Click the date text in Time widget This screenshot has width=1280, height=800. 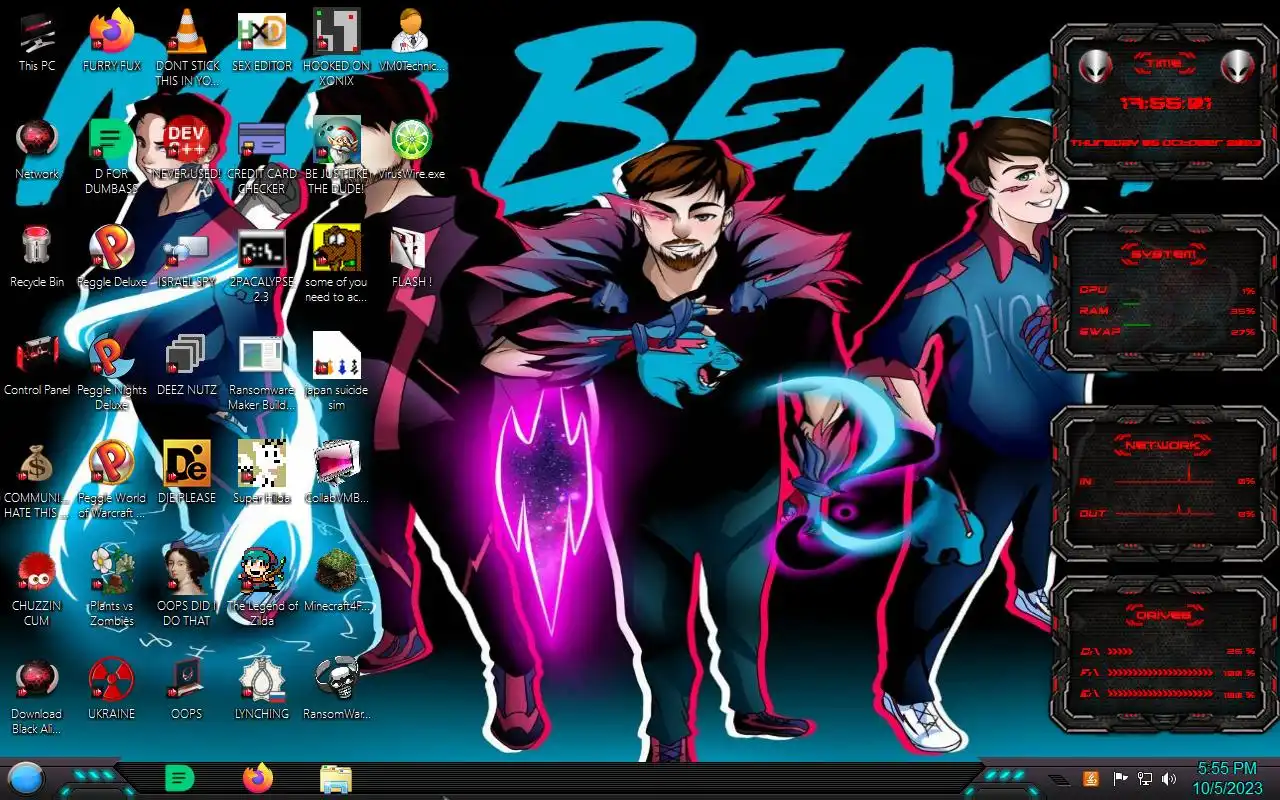pyautogui.click(x=1166, y=143)
